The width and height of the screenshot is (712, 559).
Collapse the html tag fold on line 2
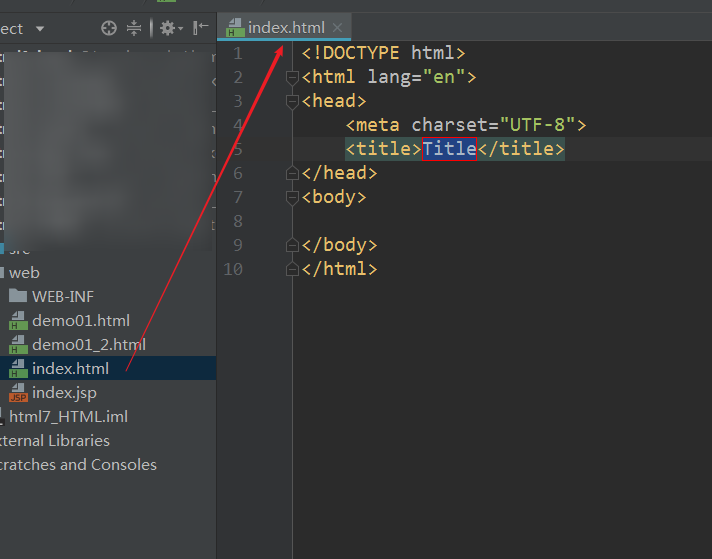point(292,78)
